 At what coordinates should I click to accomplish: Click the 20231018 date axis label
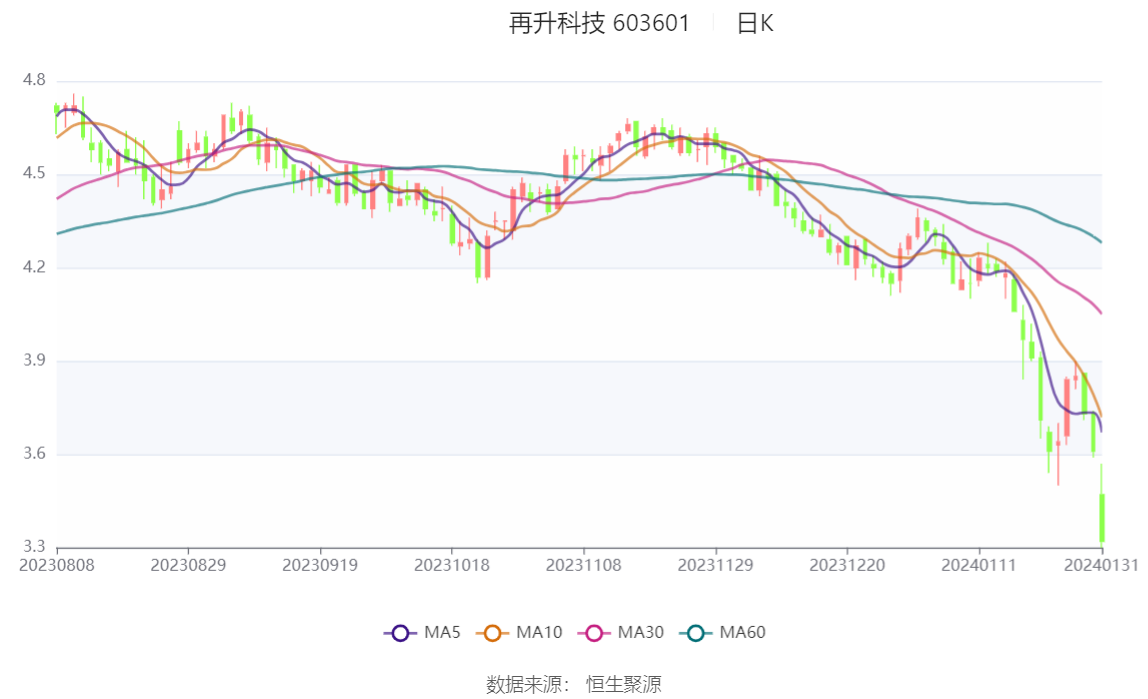point(452,565)
